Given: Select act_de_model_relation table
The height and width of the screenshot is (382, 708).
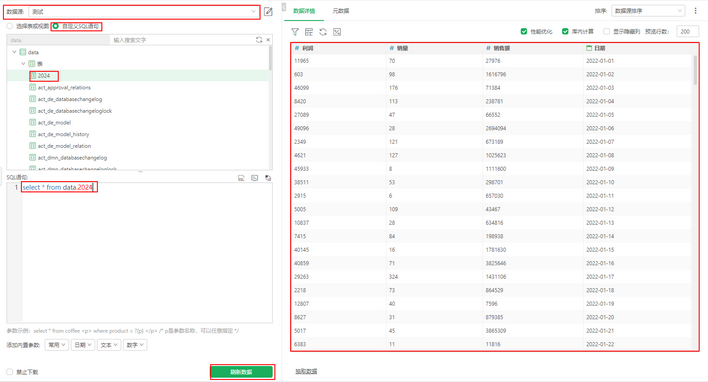Looking at the screenshot, I should click(x=65, y=146).
